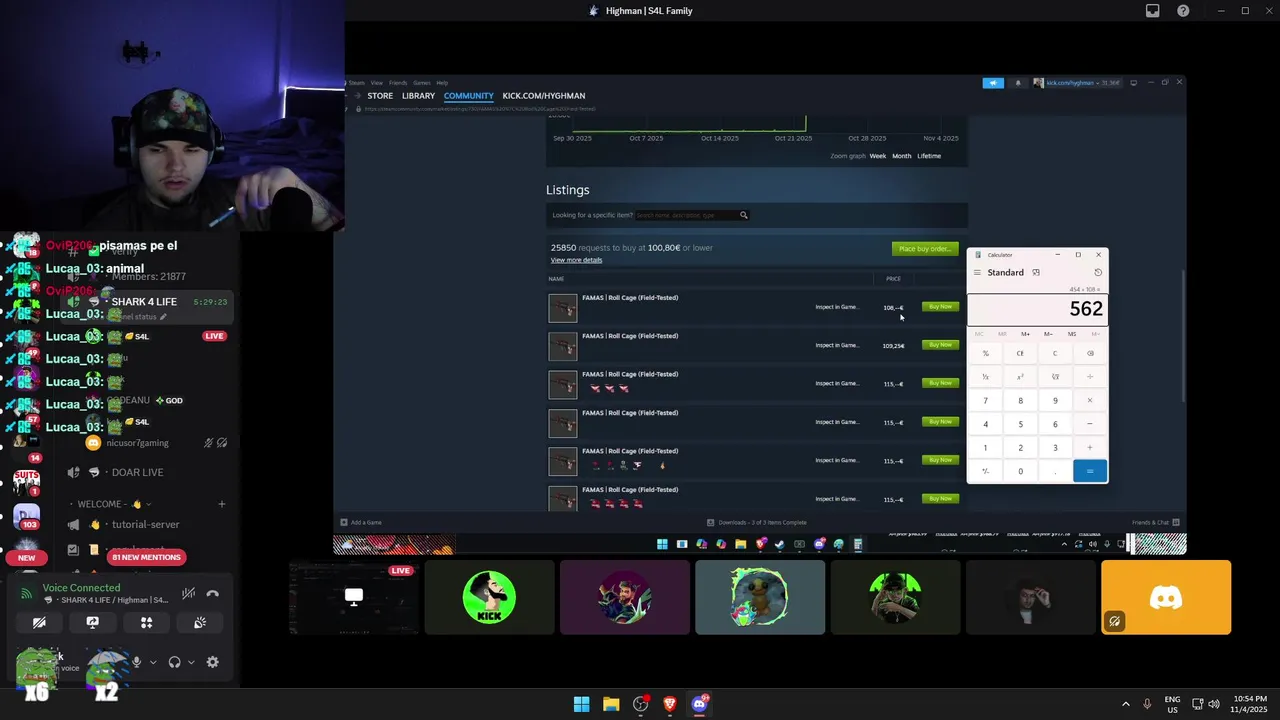Image resolution: width=1280 pixels, height=720 pixels.
Task: Open the View menu in Steam
Action: click(x=377, y=83)
